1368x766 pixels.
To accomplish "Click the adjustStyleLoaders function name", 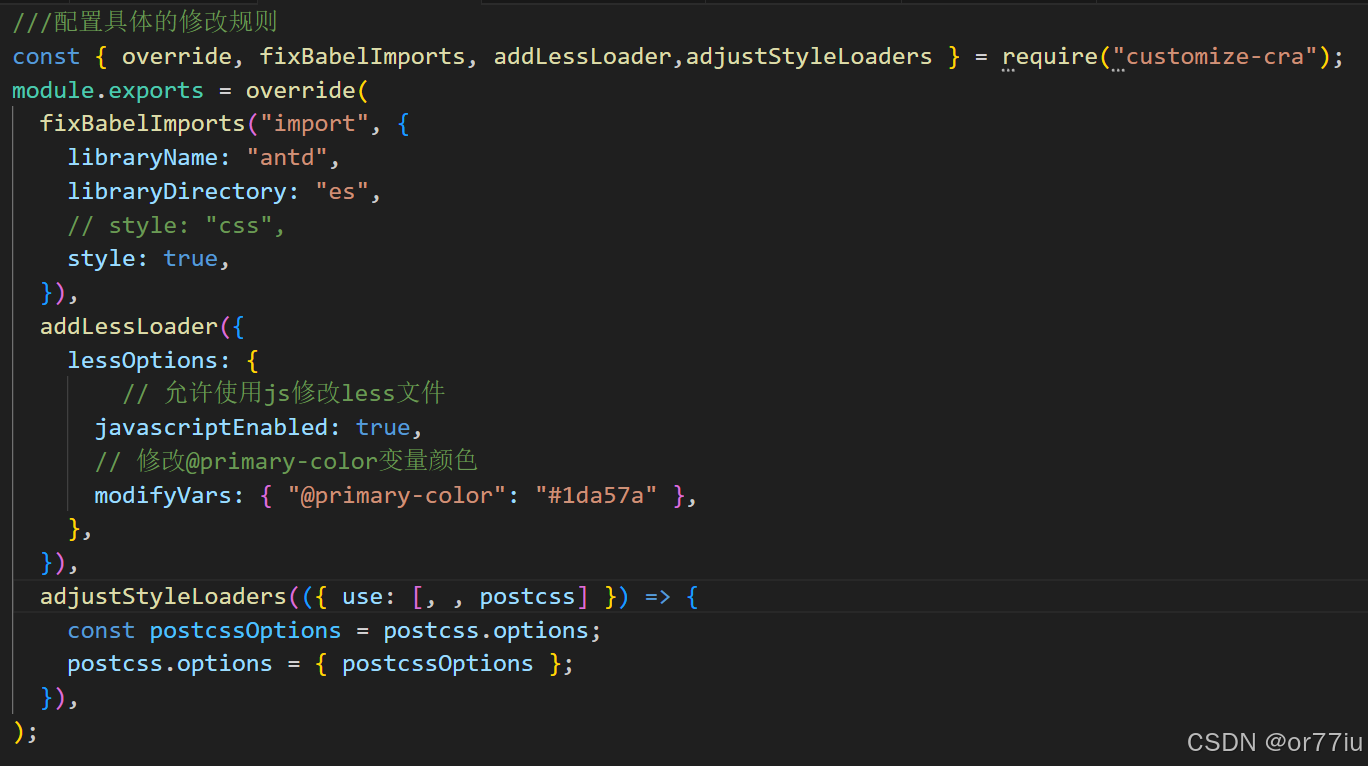I will coord(162,596).
